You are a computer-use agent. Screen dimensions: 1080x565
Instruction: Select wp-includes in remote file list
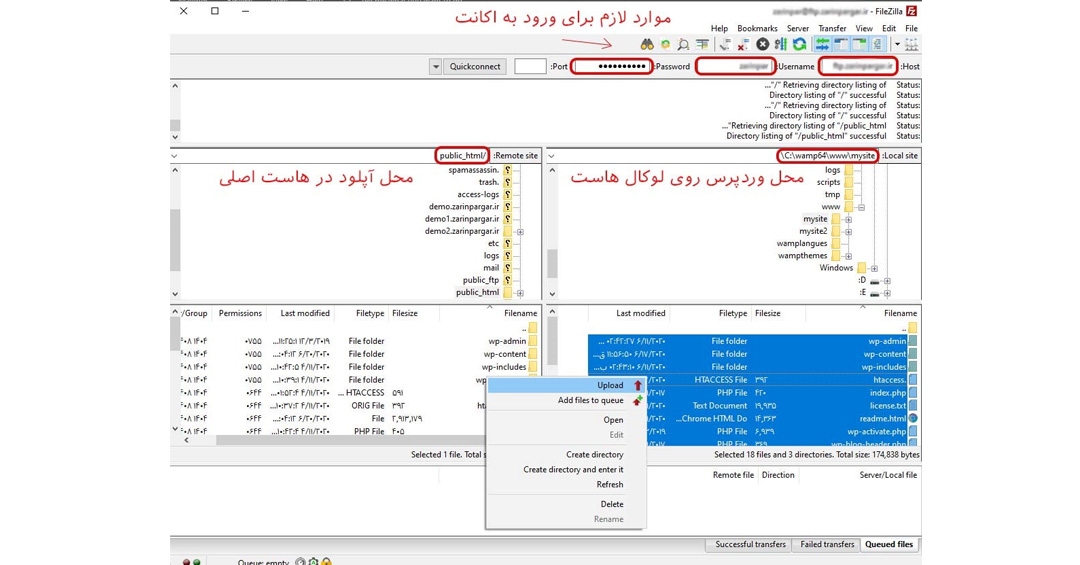(504, 367)
